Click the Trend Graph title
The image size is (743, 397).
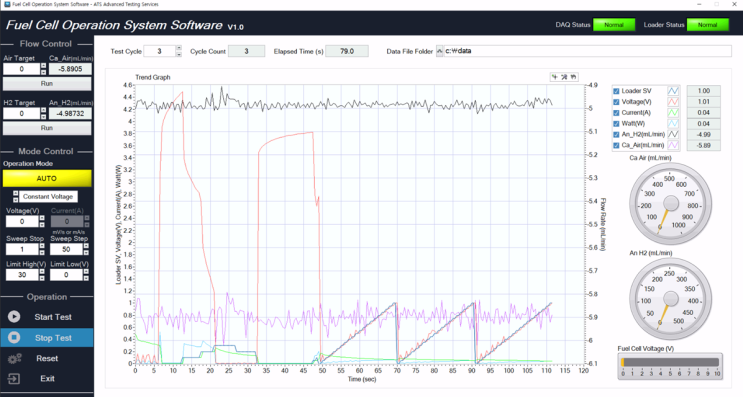coord(153,77)
